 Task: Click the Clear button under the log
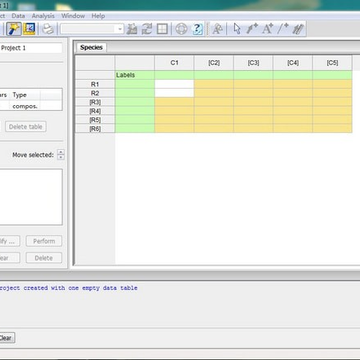tap(6, 338)
